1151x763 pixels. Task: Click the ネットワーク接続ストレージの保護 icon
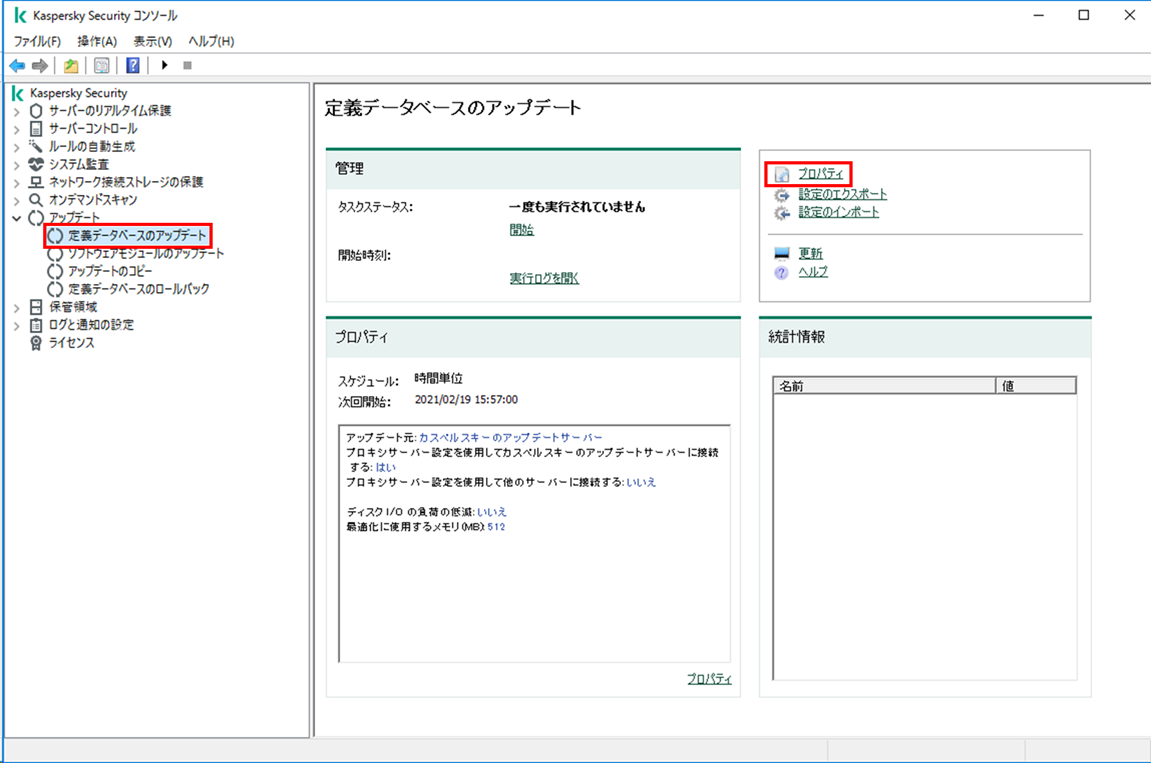pyautogui.click(x=36, y=181)
